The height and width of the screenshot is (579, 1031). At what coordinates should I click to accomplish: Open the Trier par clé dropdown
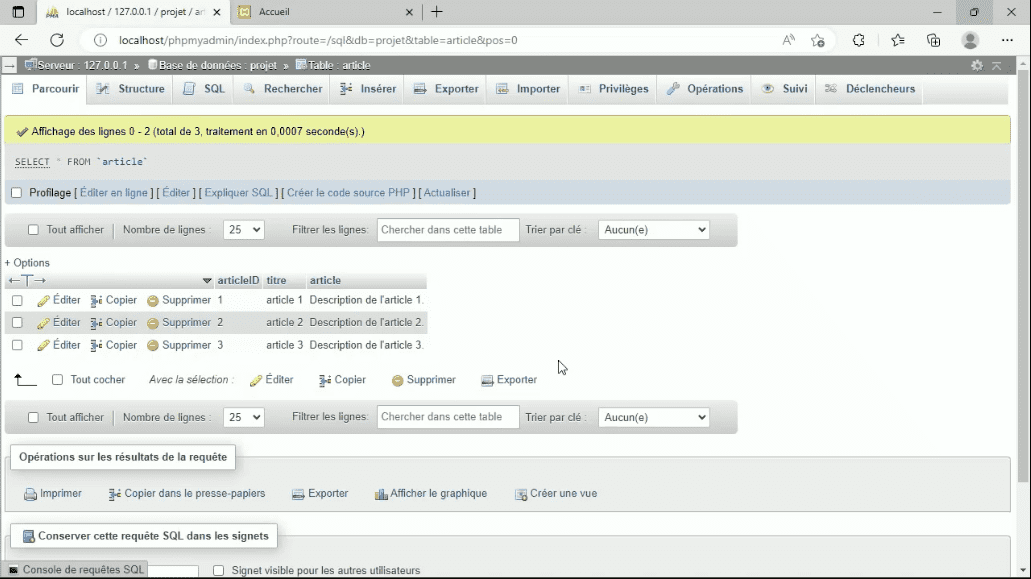tap(653, 229)
